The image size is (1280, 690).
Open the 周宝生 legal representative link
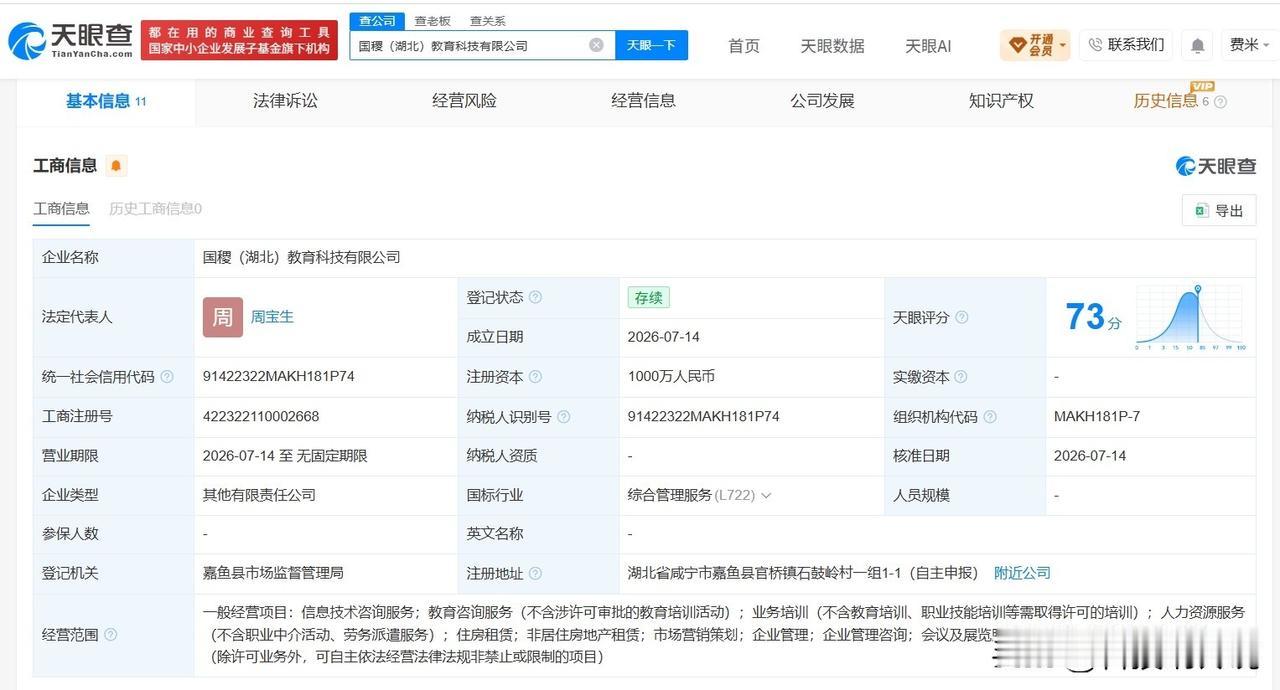(272, 317)
